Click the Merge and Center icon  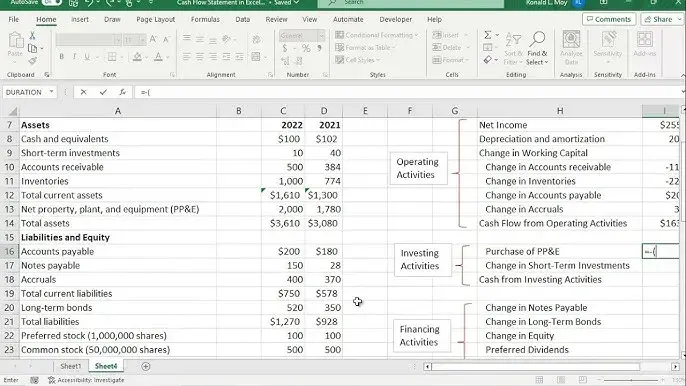256,56
